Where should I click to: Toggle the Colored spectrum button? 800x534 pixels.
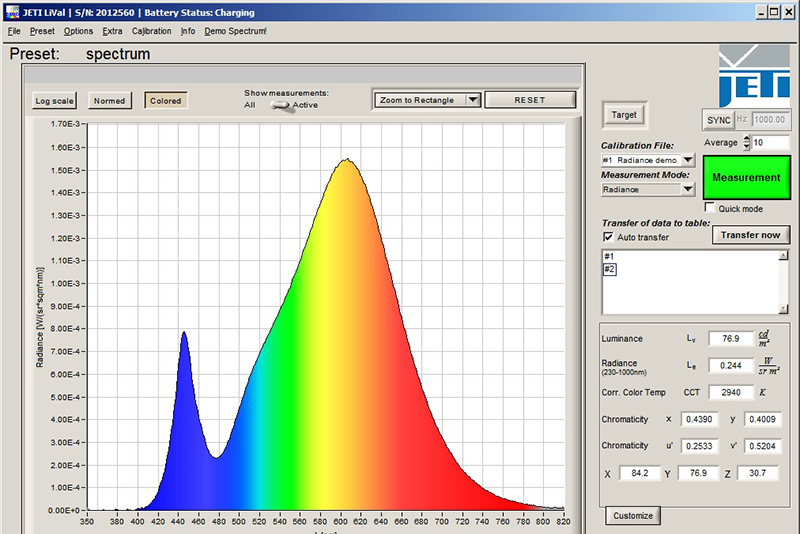pyautogui.click(x=166, y=101)
